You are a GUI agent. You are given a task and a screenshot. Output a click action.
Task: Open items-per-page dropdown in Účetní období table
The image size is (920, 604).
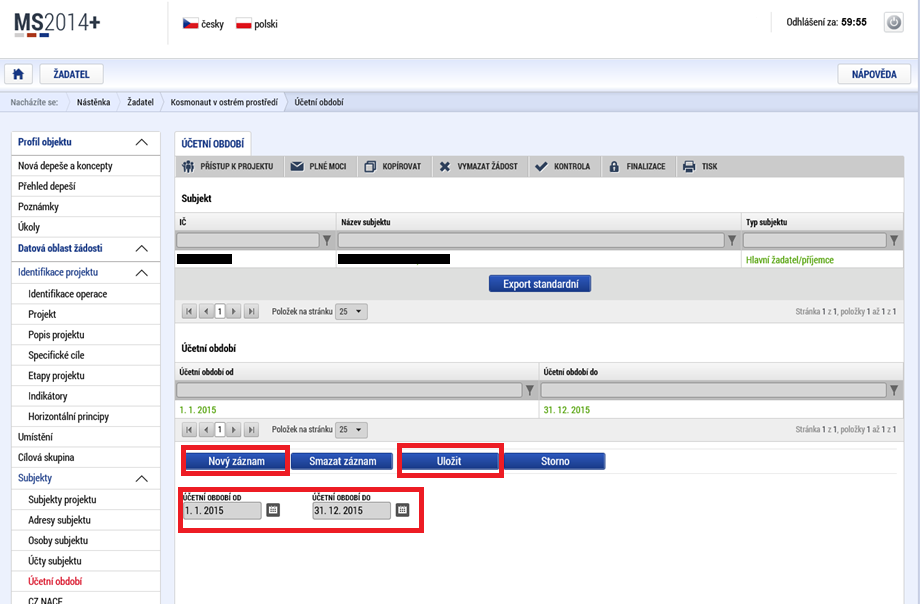pyautogui.click(x=351, y=430)
